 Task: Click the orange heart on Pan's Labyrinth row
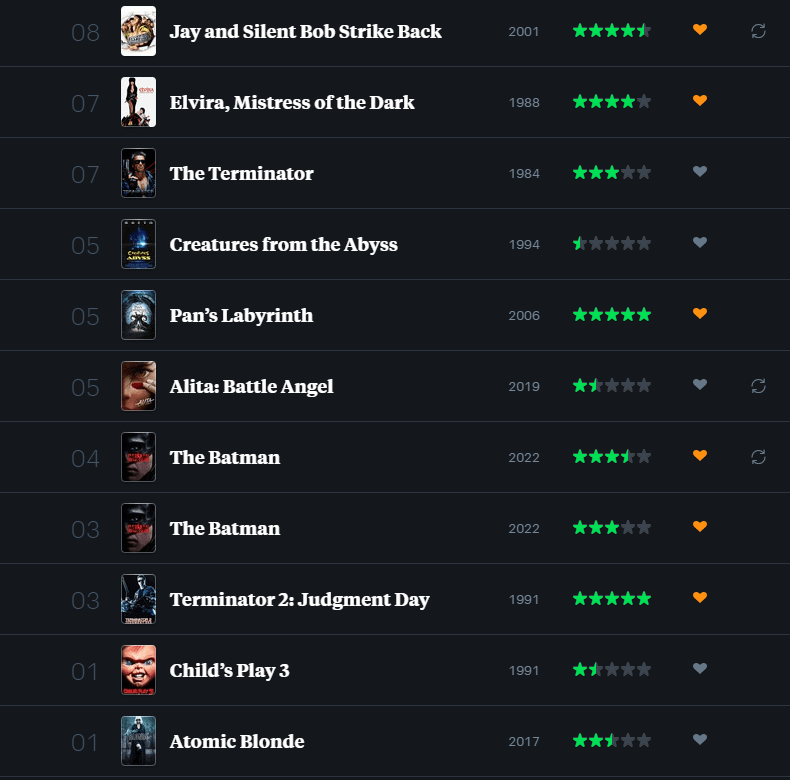(x=700, y=314)
